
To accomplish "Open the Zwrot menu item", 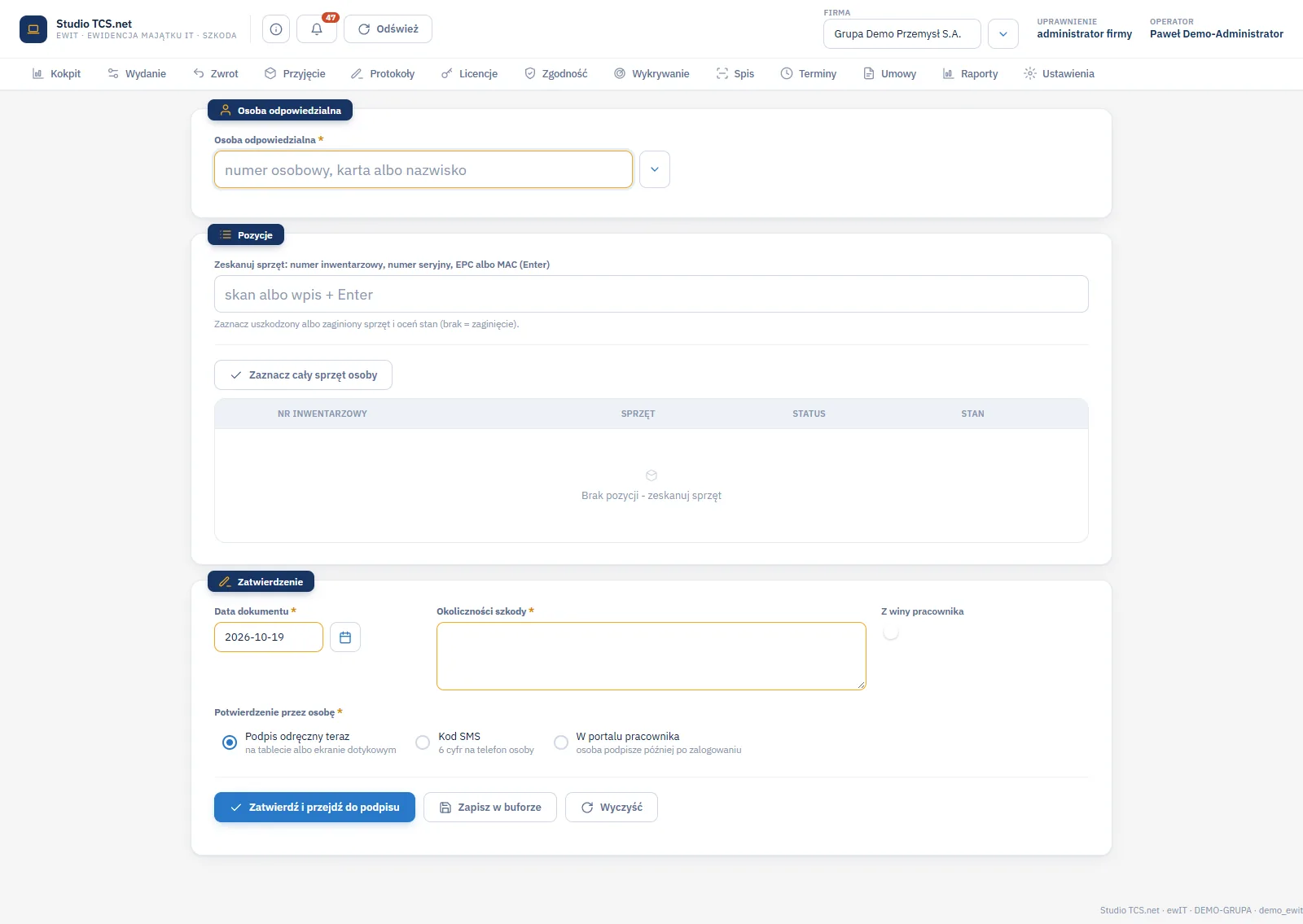I will click(x=216, y=74).
